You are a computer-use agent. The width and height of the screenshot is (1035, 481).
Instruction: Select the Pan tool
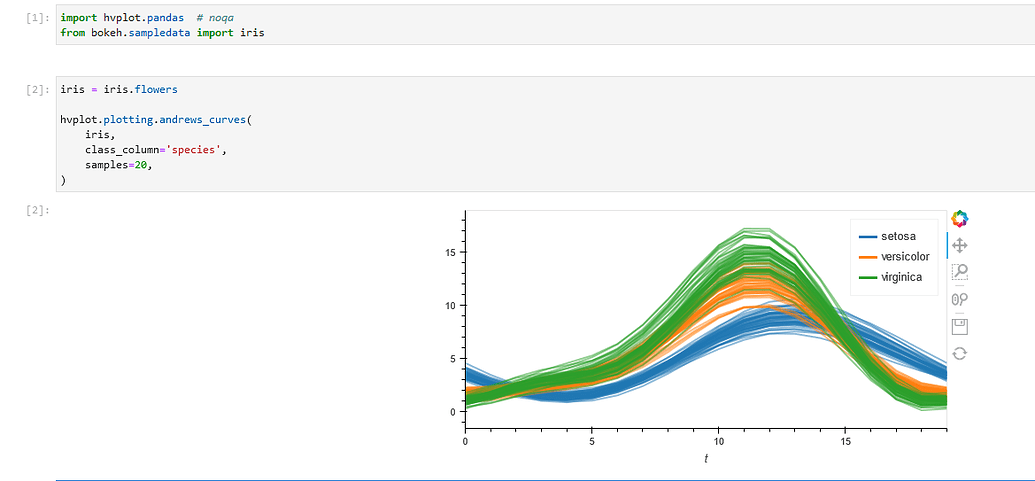959,245
